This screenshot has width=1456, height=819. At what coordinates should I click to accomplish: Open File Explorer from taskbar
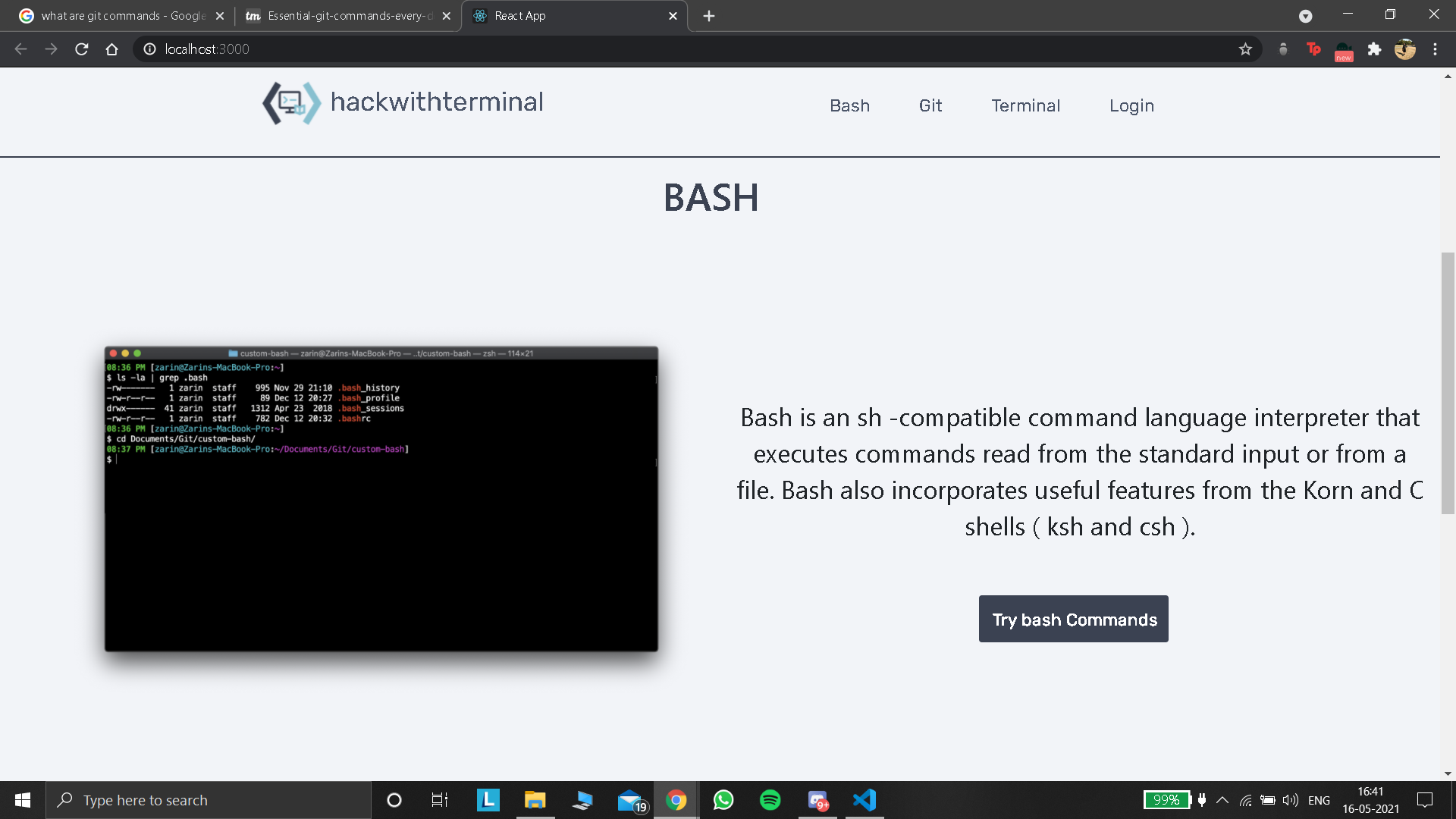(x=535, y=800)
